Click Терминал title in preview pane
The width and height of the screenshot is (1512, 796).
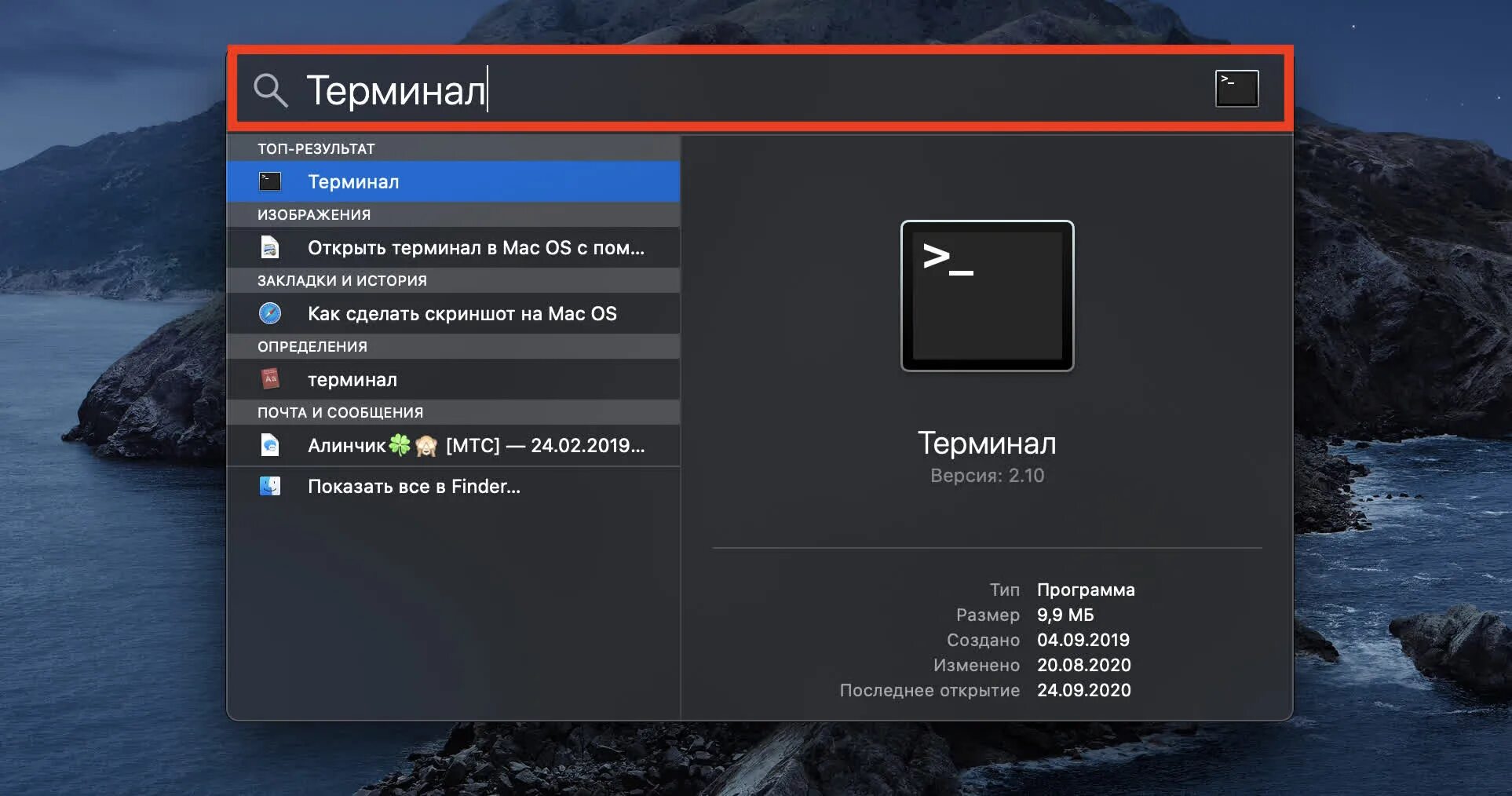click(987, 443)
